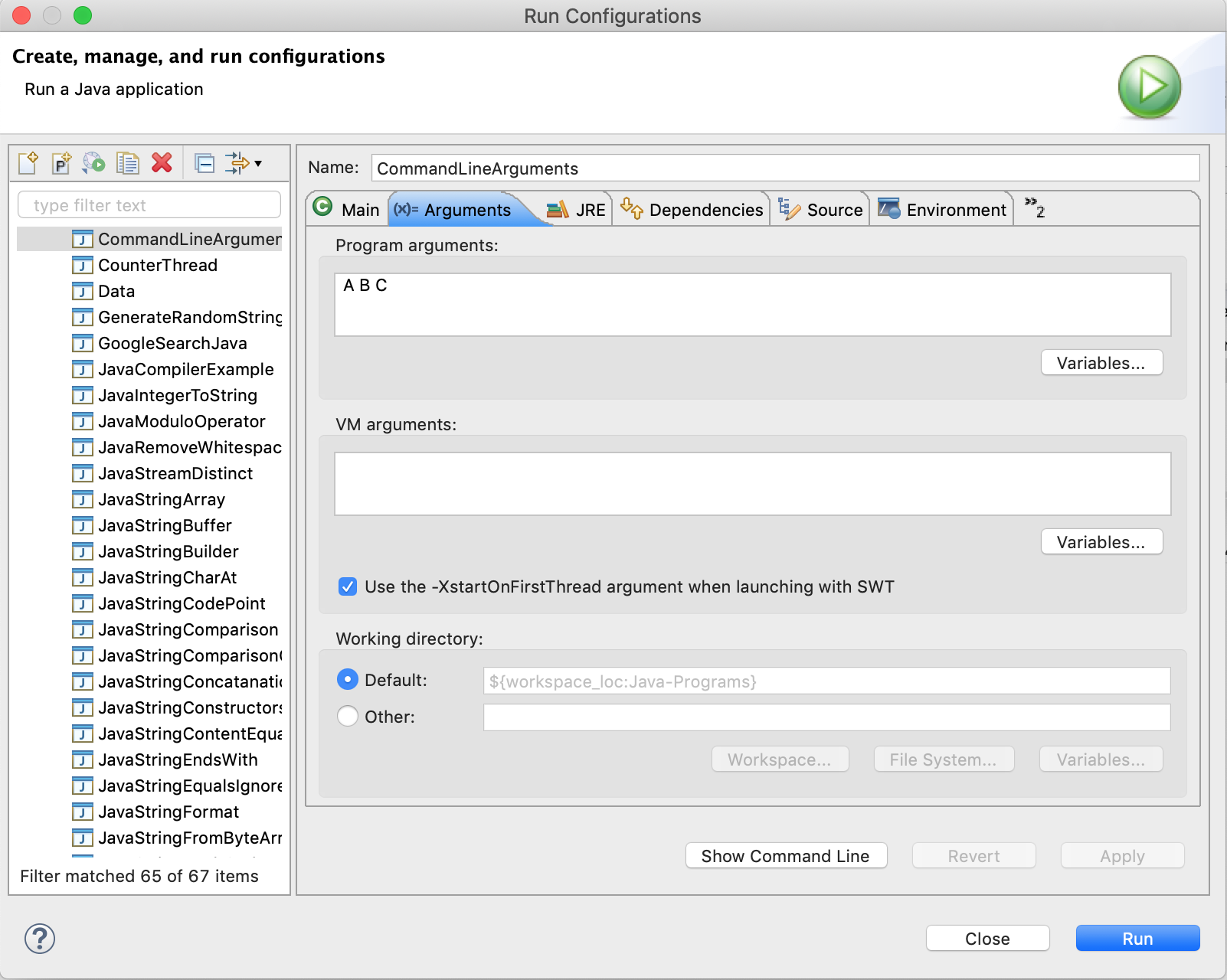Click the Collapse All icon
Image resolution: width=1227 pixels, height=980 pixels.
tap(204, 162)
